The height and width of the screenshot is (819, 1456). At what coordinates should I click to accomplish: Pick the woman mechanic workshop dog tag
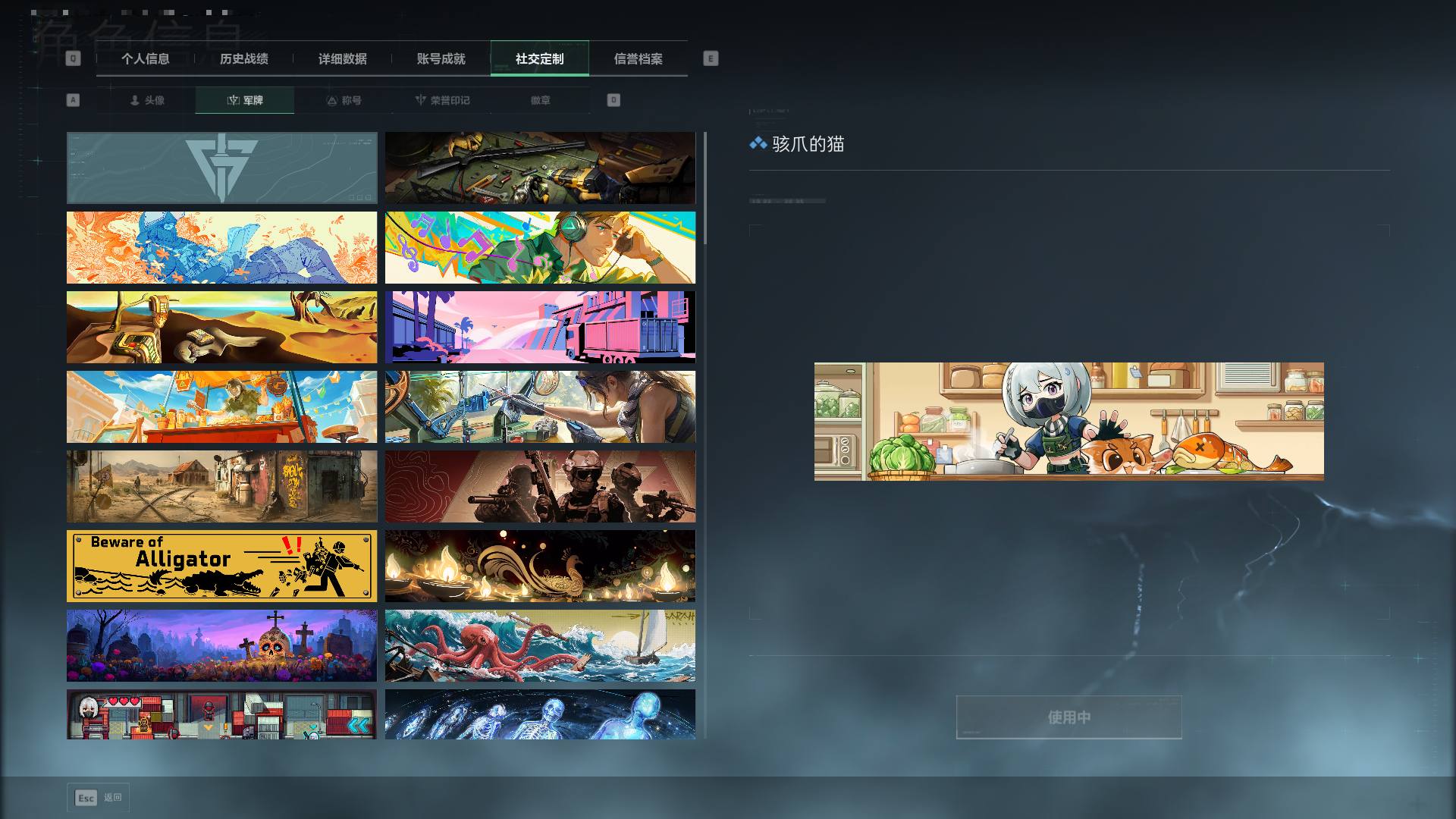pos(540,406)
